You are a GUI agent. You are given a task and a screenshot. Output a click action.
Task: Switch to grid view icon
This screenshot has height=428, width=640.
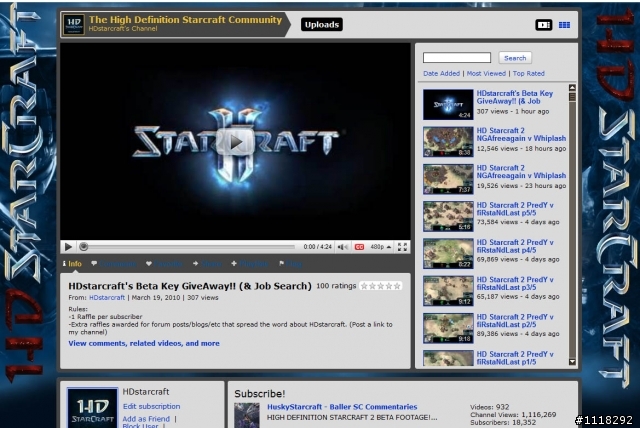click(x=564, y=25)
